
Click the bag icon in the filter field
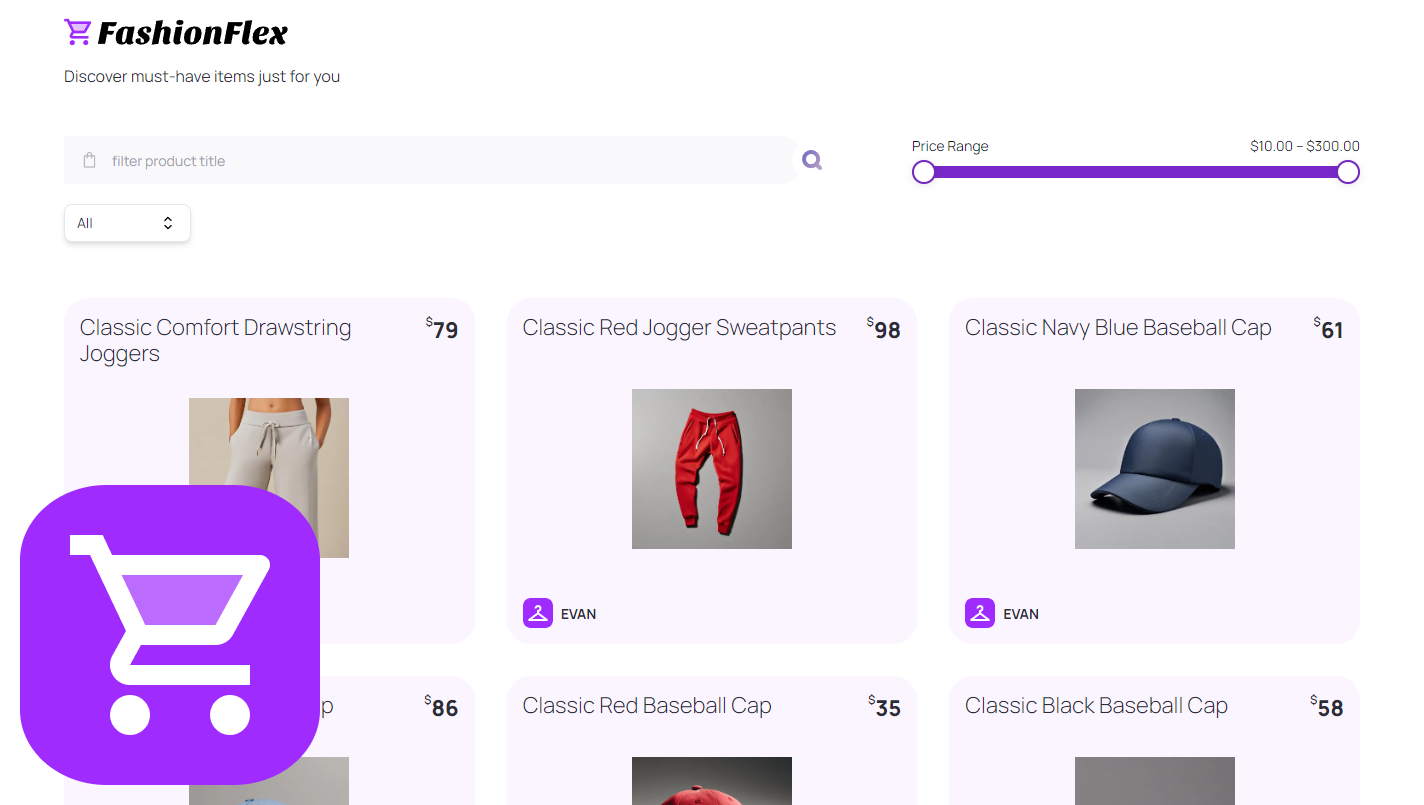point(90,161)
